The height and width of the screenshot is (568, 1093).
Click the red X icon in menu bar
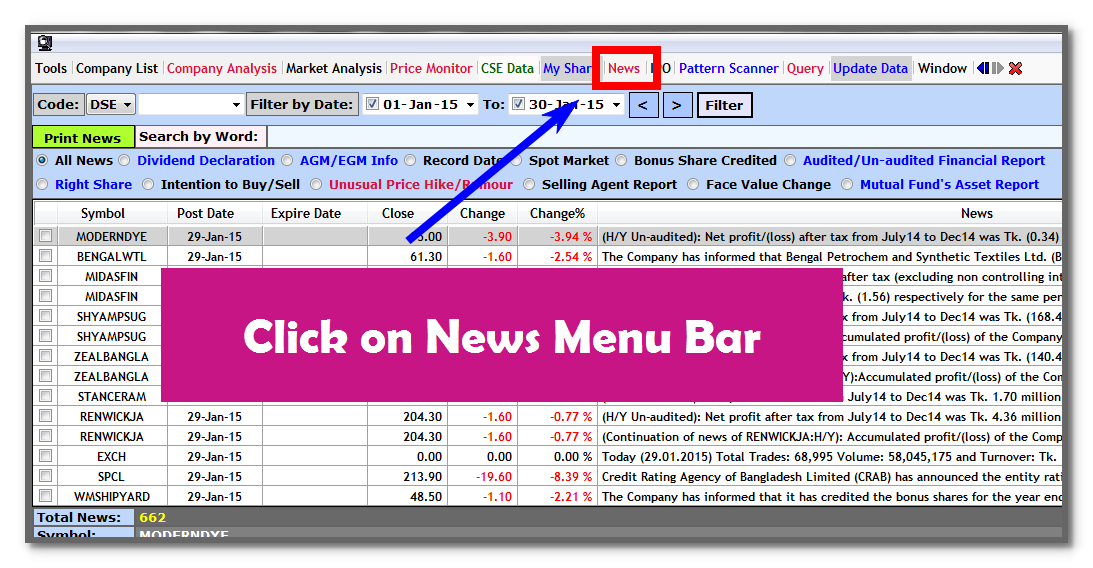click(x=1015, y=68)
